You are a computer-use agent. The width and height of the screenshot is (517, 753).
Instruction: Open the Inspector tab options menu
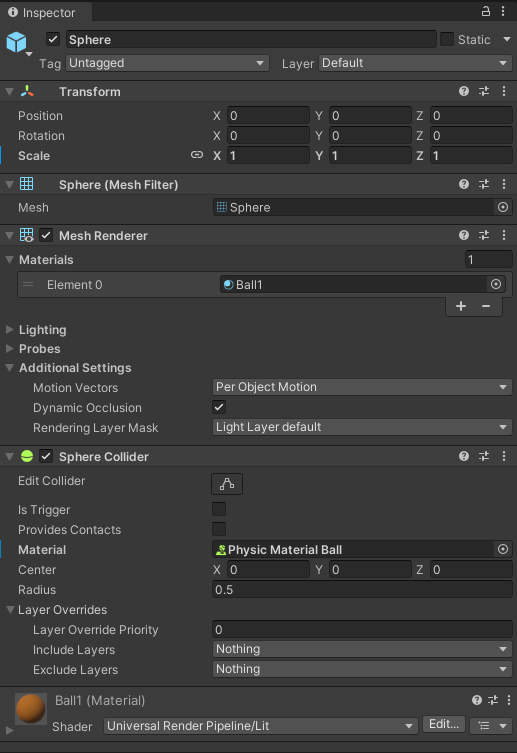pyautogui.click(x=503, y=11)
